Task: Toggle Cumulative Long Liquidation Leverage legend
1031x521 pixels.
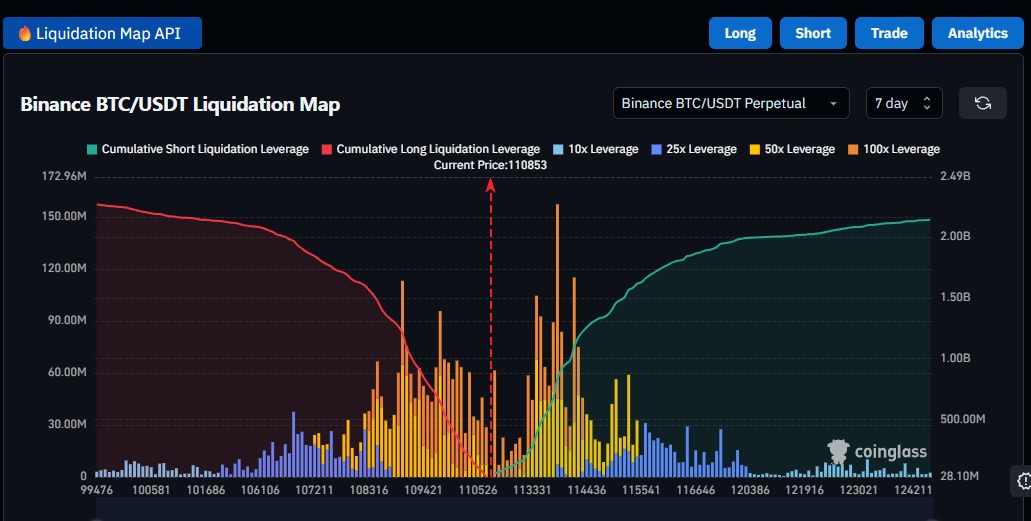Action: 430,149
